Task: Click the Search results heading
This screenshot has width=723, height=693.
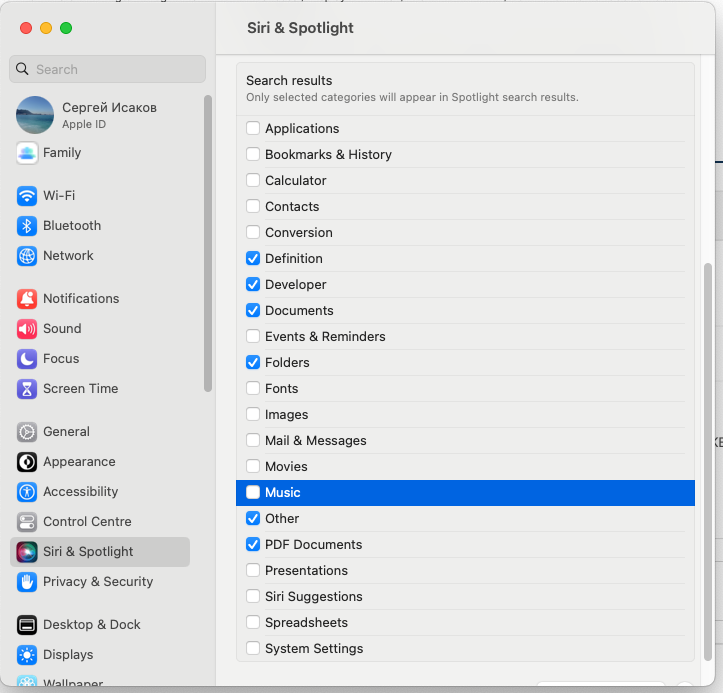Action: pos(289,81)
